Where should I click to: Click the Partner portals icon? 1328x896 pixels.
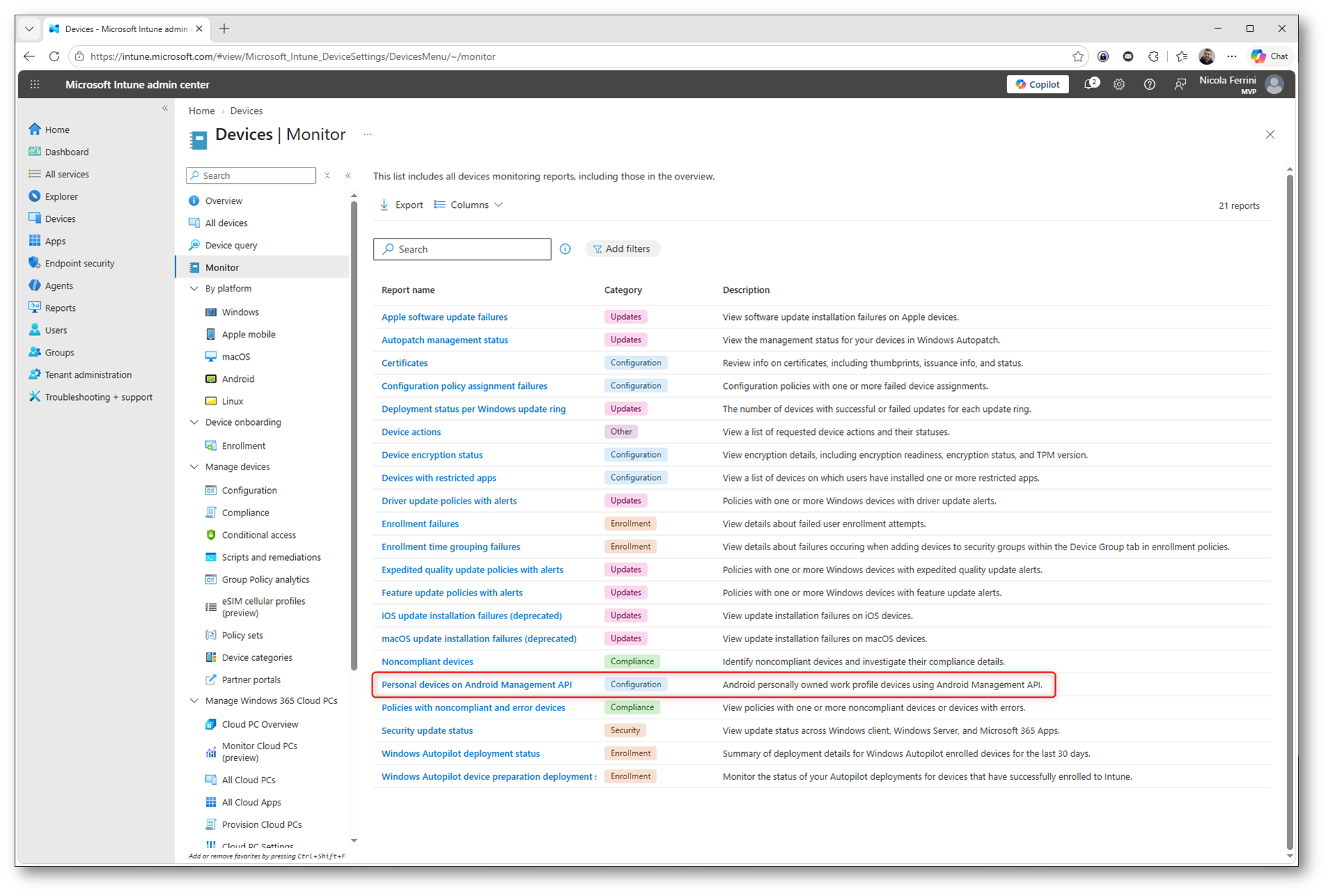(211, 680)
